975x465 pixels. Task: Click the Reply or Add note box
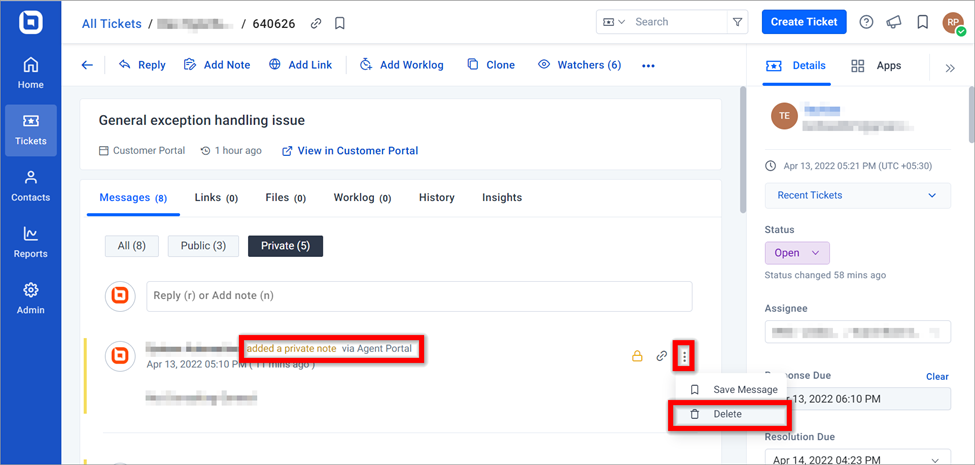tap(419, 296)
